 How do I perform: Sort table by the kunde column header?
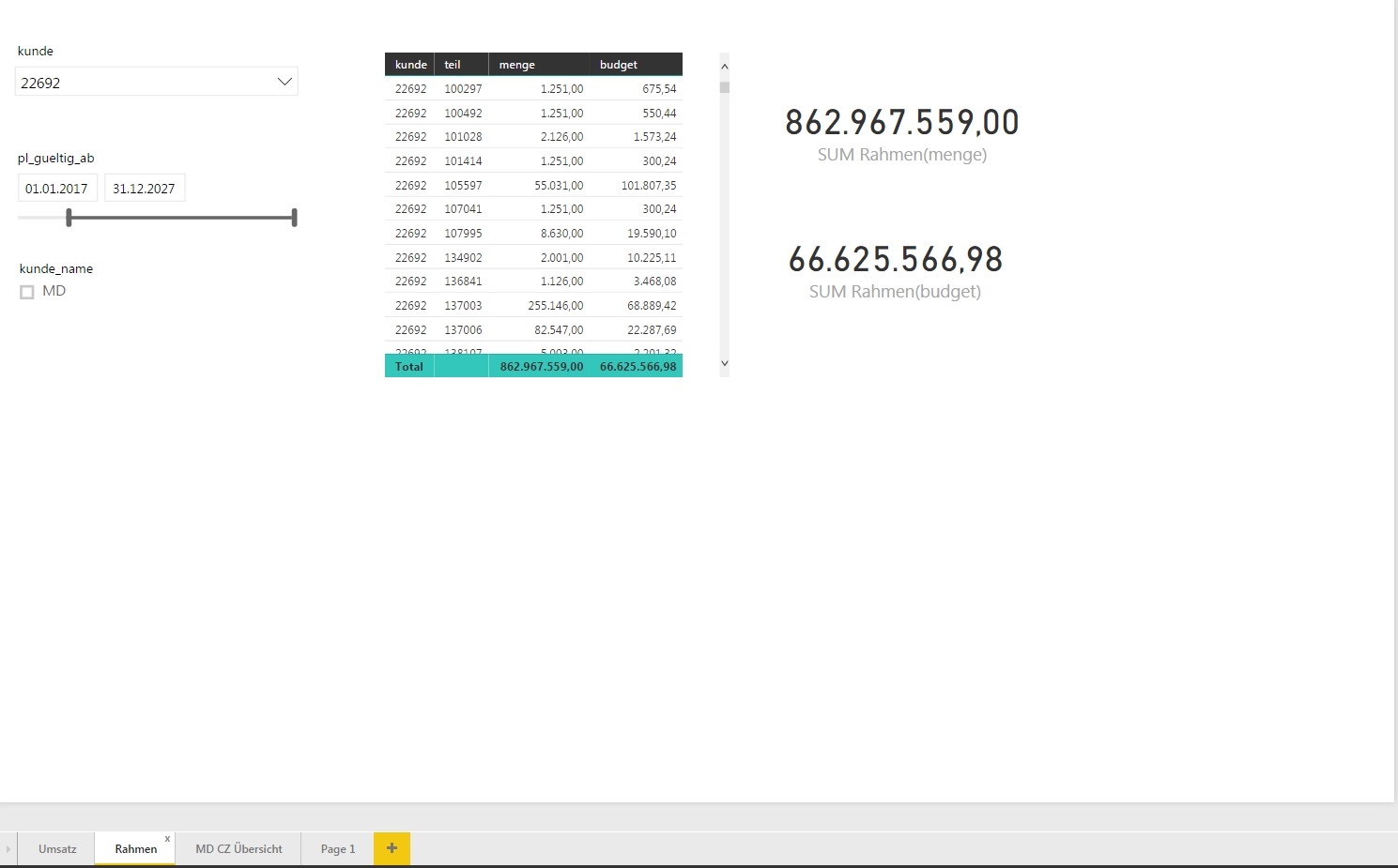(410, 65)
